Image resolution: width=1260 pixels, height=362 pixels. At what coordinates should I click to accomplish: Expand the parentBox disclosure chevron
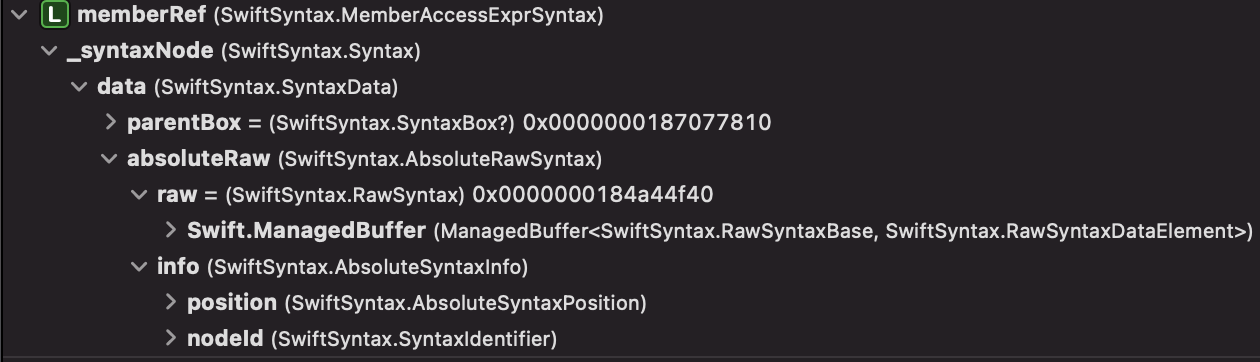110,123
